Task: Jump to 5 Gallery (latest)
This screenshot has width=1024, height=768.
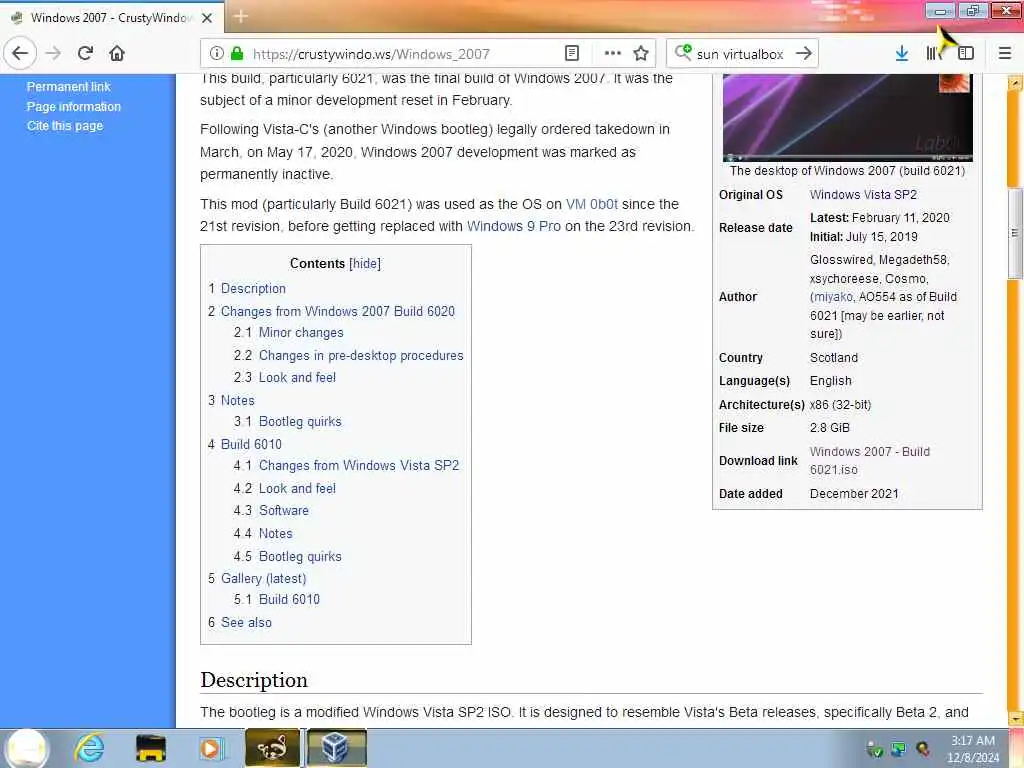Action: [257, 578]
